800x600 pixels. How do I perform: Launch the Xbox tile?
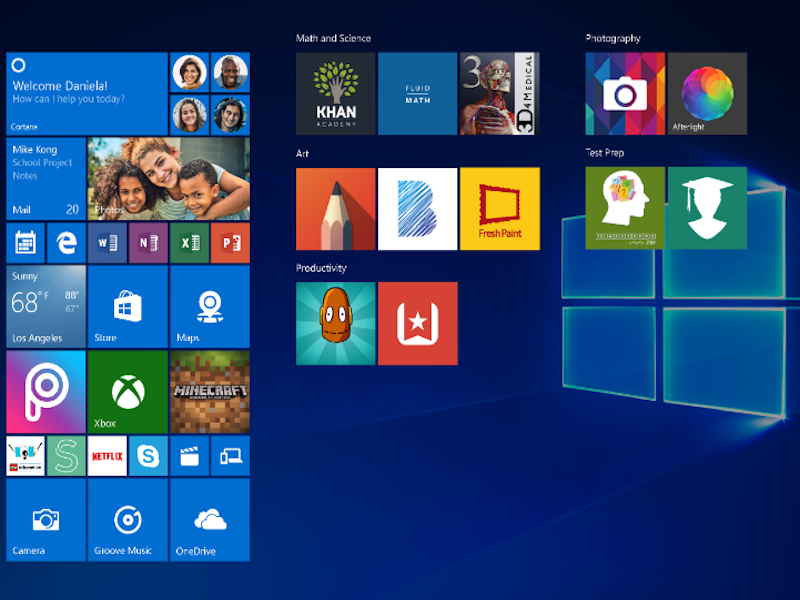point(128,392)
